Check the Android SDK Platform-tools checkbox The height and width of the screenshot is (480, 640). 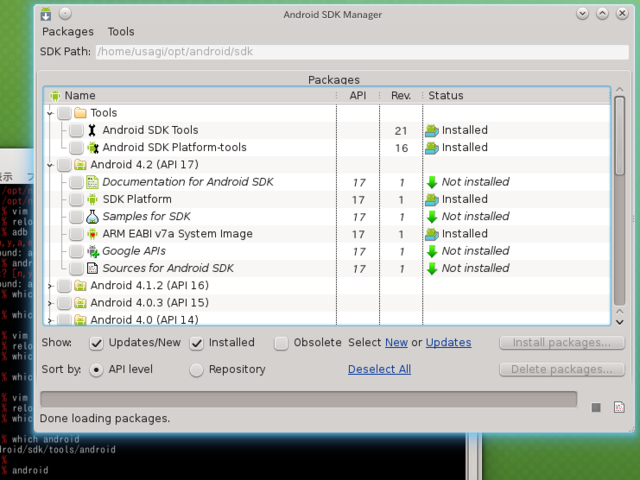pos(76,147)
